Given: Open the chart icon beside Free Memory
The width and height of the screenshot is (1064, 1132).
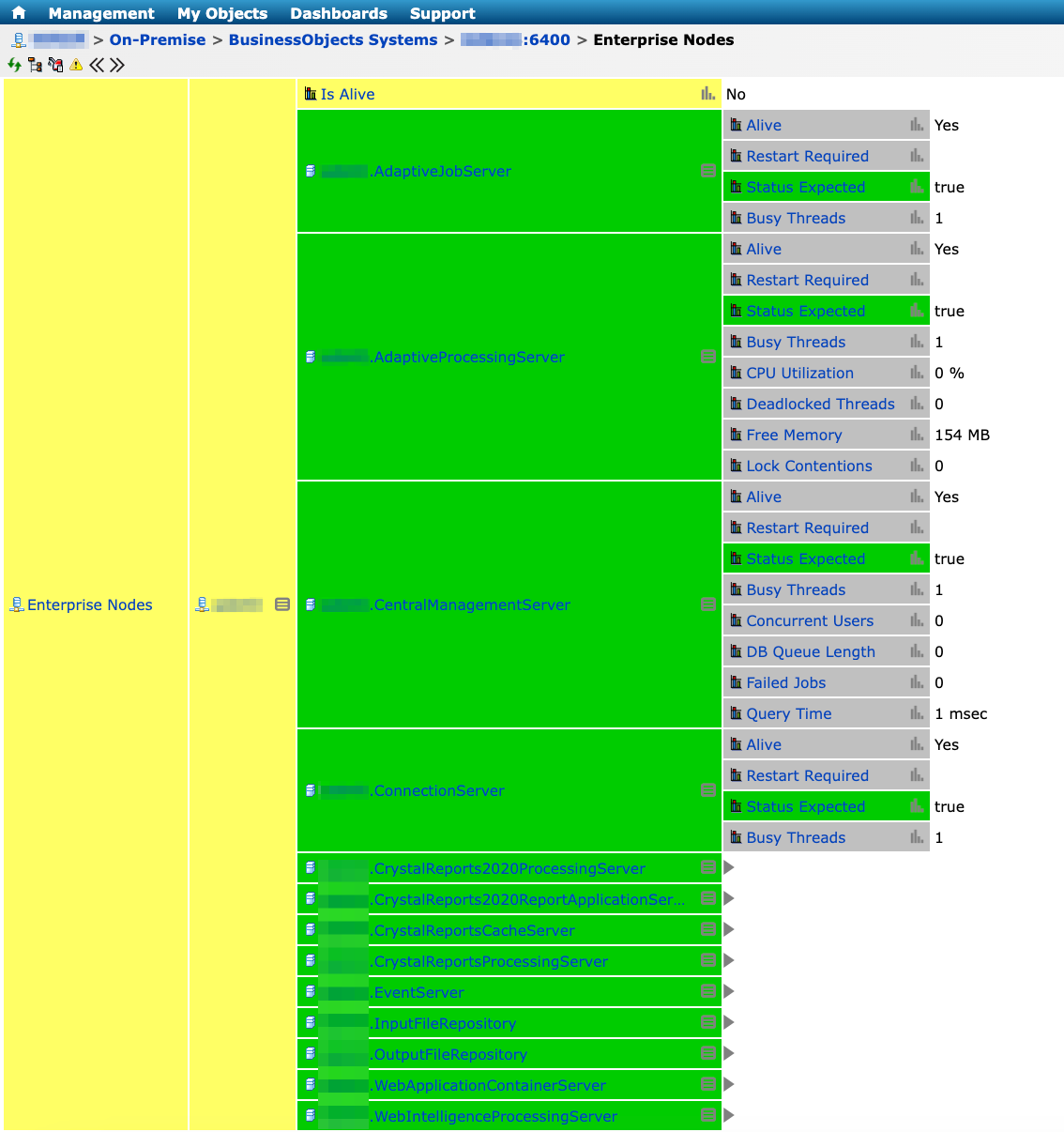Looking at the screenshot, I should point(917,435).
